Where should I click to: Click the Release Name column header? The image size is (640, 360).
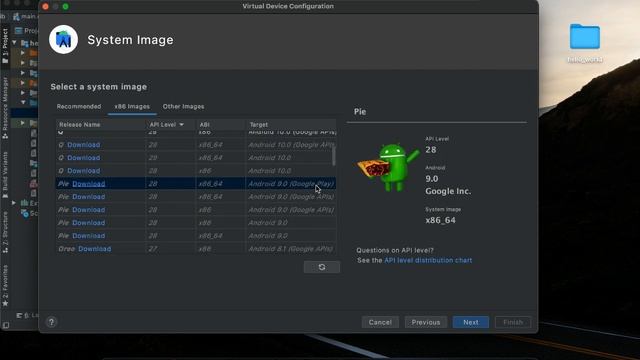tap(100, 124)
